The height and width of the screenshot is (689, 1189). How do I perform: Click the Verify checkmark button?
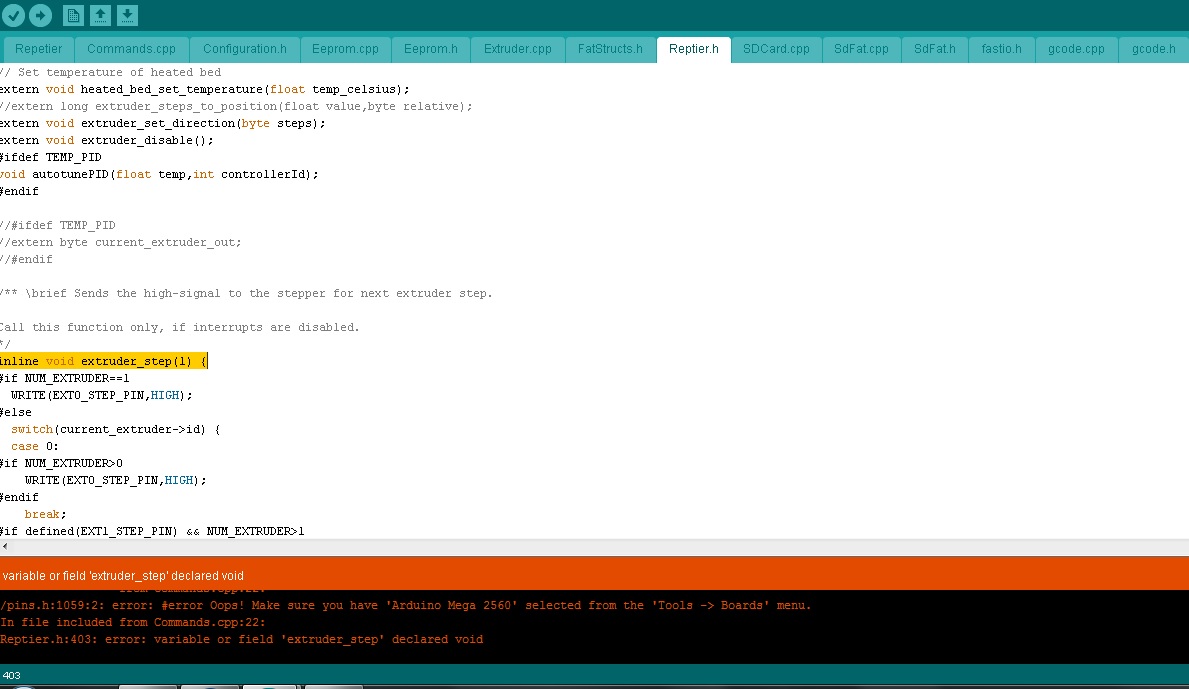(14, 15)
